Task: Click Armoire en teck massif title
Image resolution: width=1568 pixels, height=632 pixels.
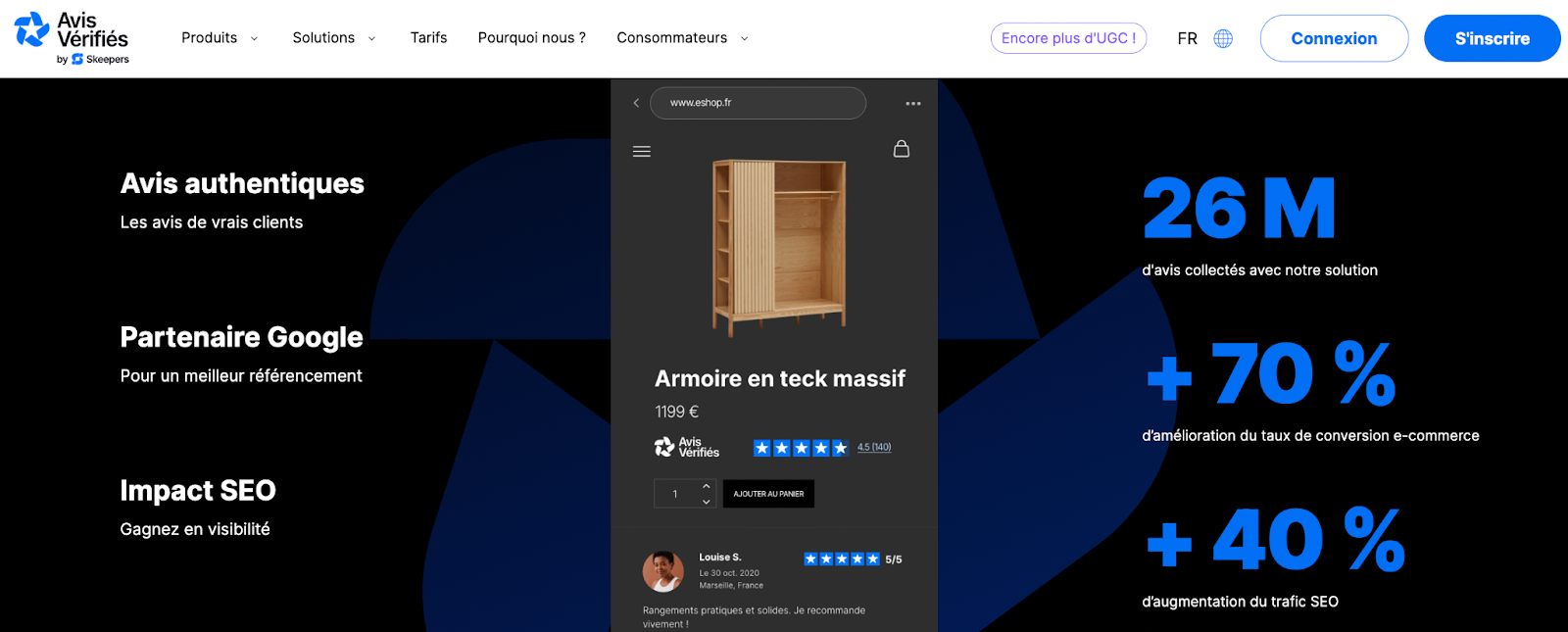Action: 780,378
